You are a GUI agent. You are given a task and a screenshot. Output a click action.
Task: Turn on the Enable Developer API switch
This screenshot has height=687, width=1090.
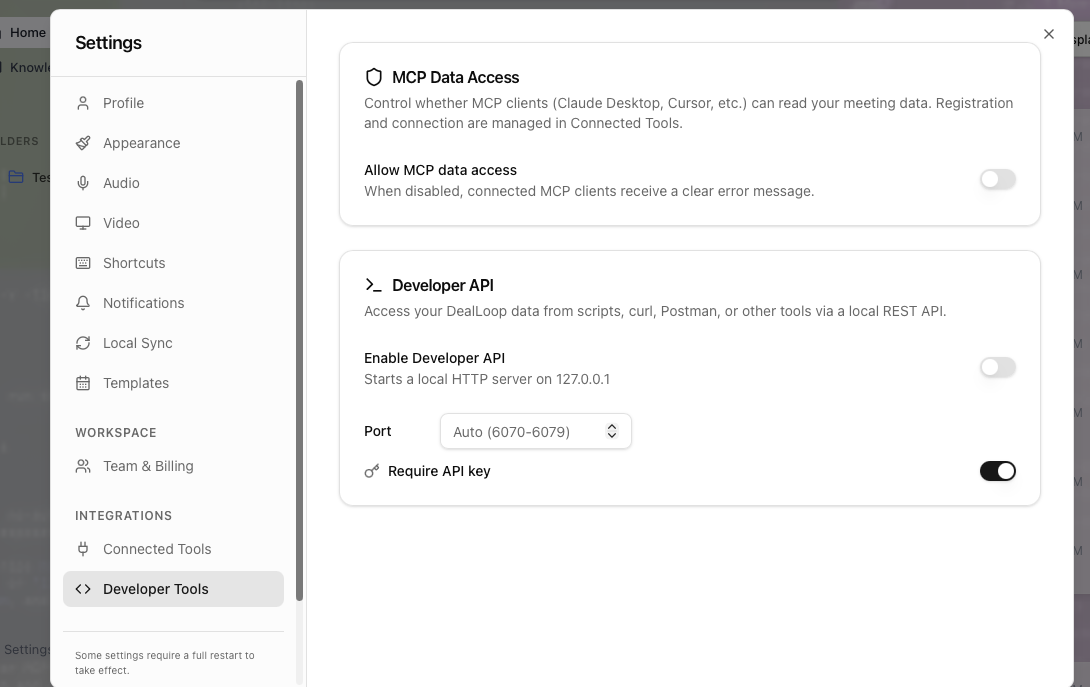(997, 367)
